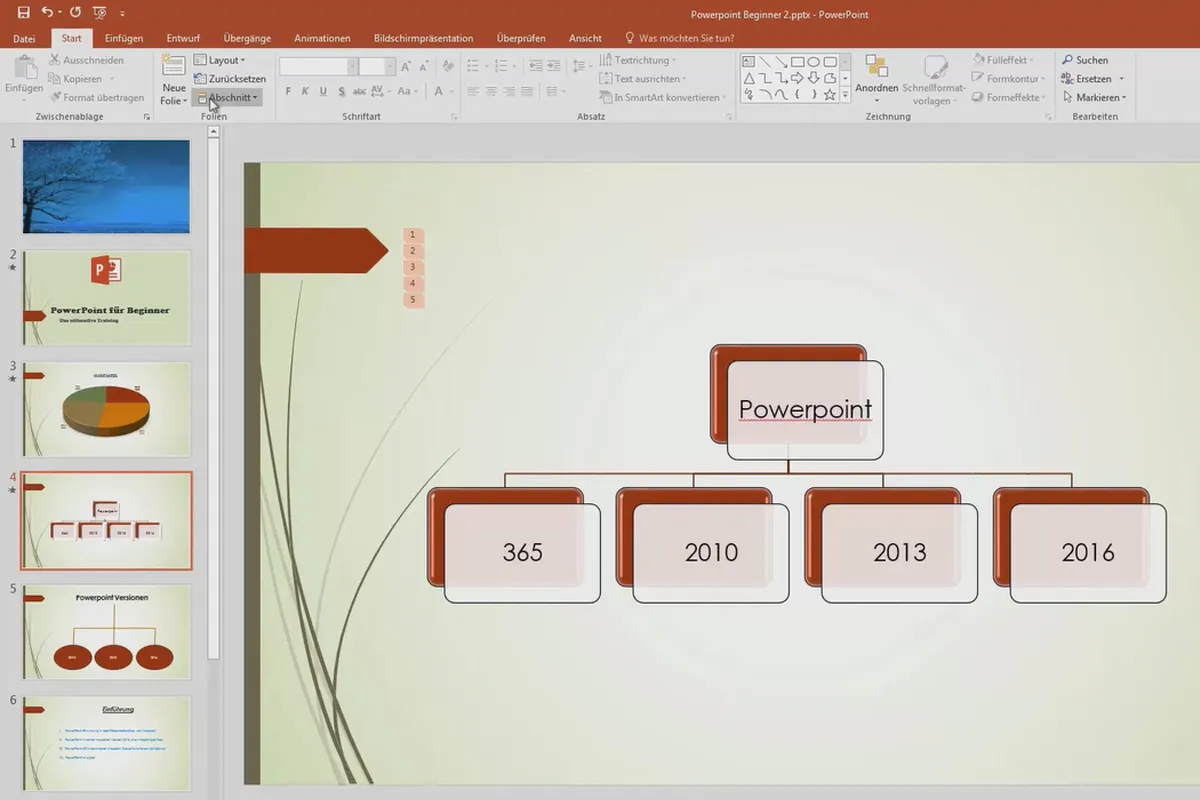Click Zurücksetzen in Folien group
The image size is (1200, 800).
tap(229, 78)
